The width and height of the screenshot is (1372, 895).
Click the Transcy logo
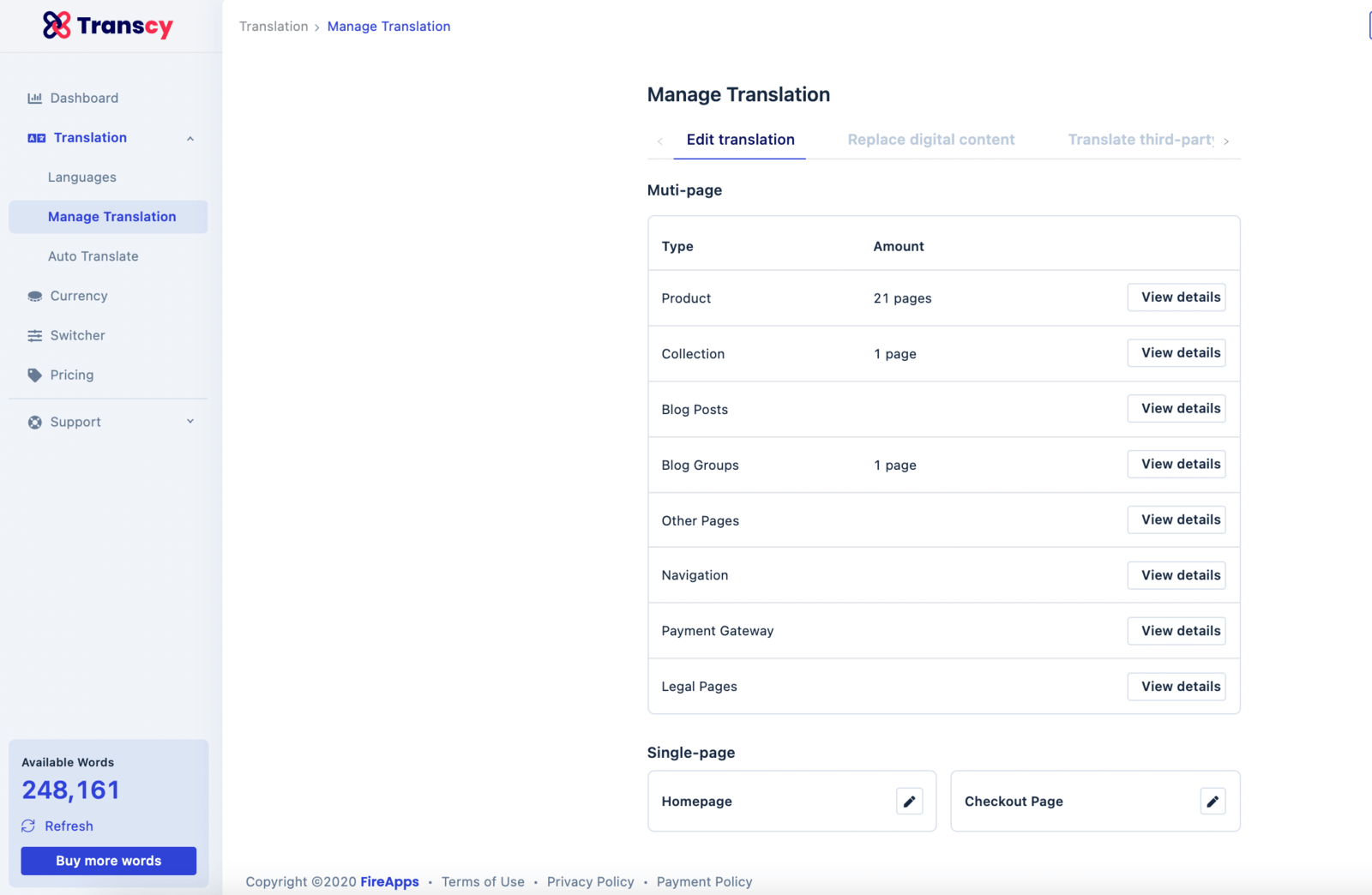click(108, 26)
